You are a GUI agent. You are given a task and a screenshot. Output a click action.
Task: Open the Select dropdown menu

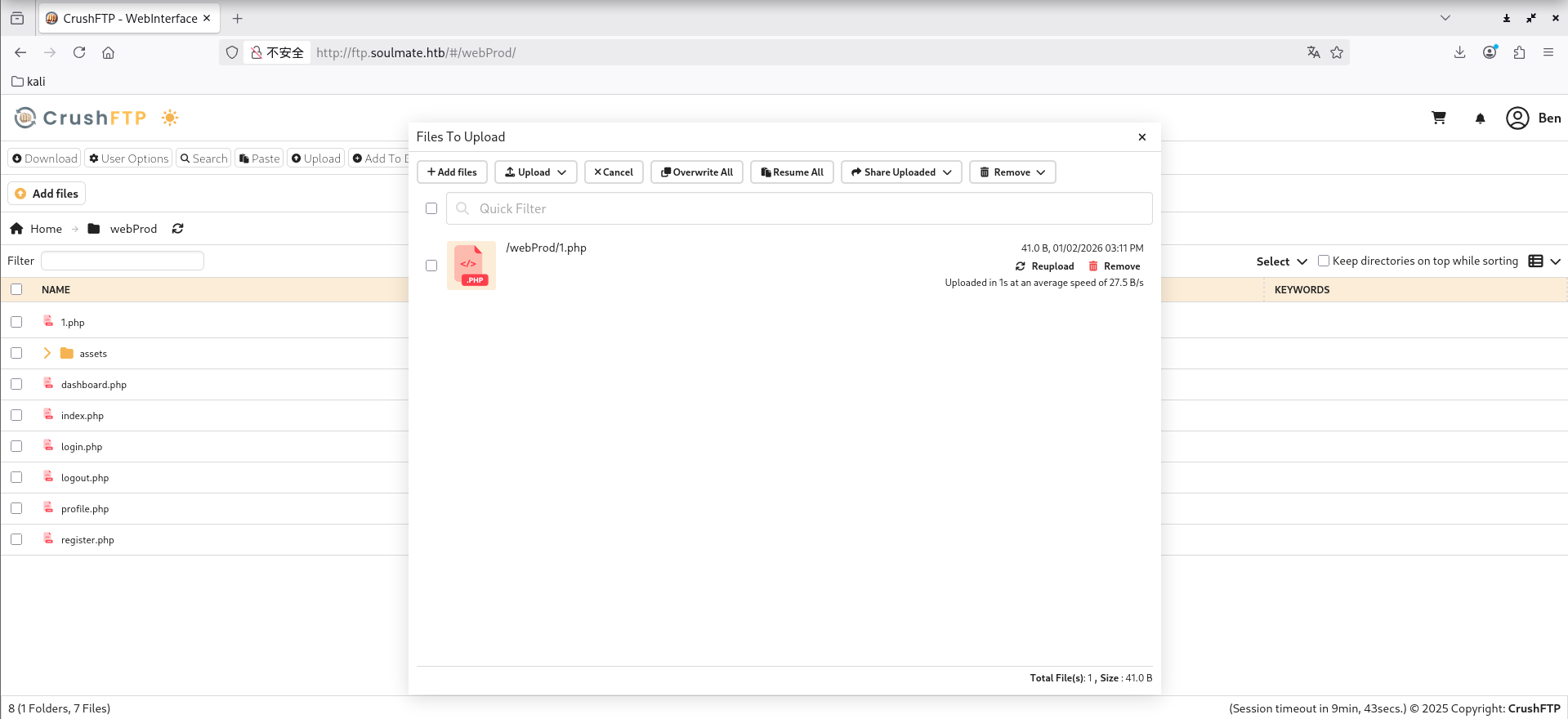click(x=1281, y=261)
